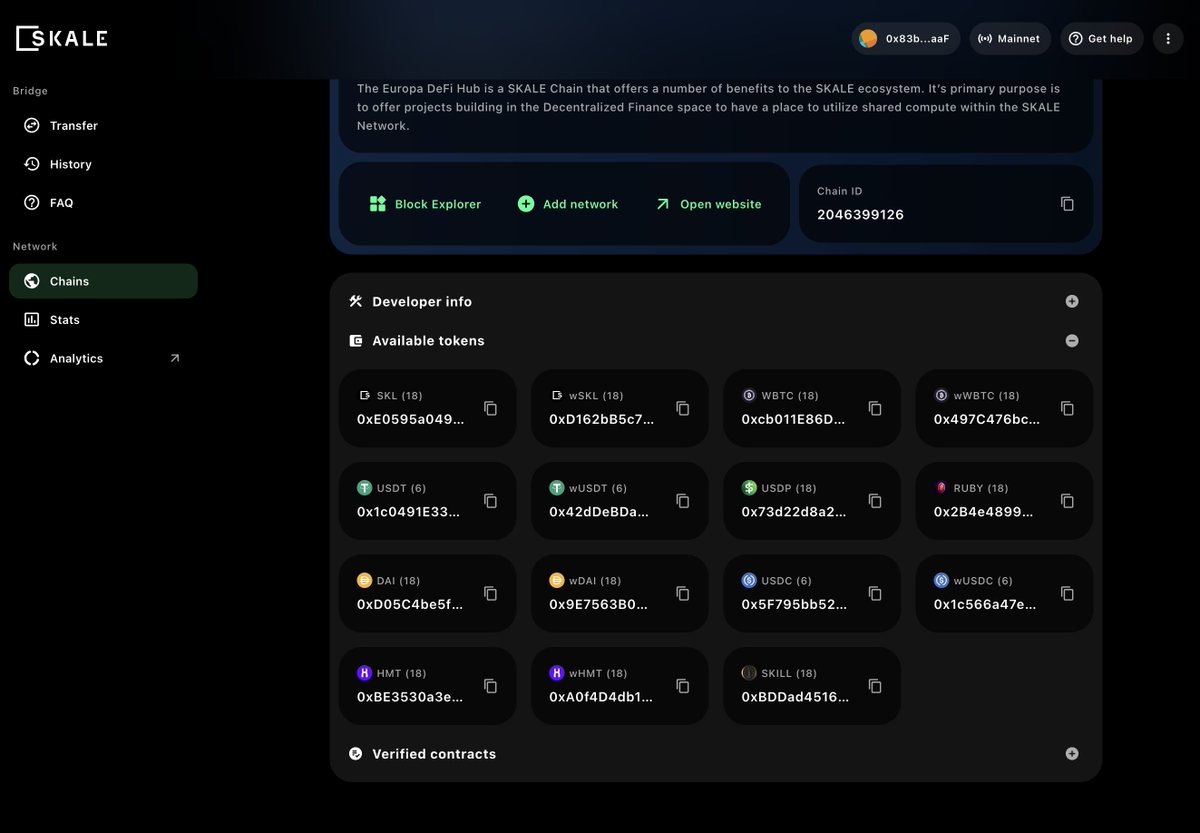Copy the HMT token address
Image resolution: width=1200 pixels, height=833 pixels.
pyautogui.click(x=490, y=686)
